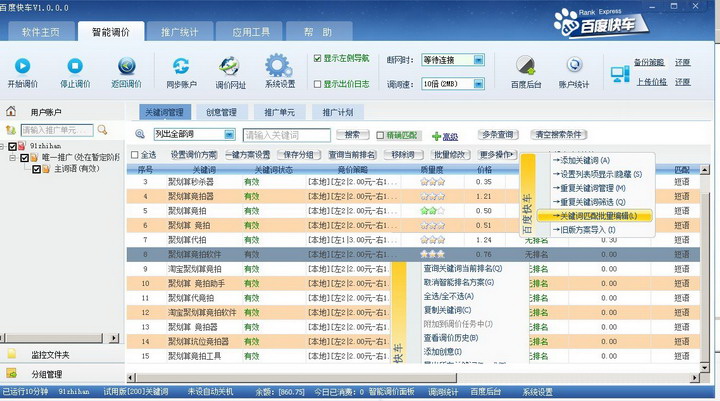Image resolution: width=720 pixels, height=401 pixels.
Task: Click the computer backup icon
Action: pyautogui.click(x=620, y=73)
